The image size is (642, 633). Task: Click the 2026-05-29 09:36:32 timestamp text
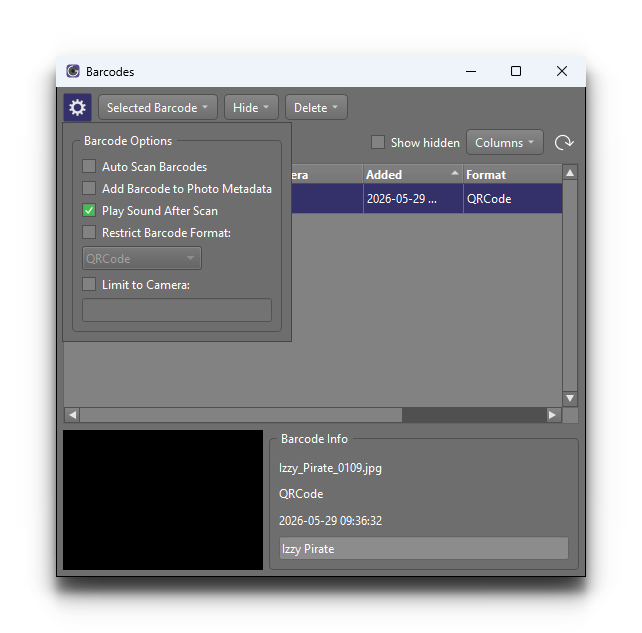[x=330, y=520]
